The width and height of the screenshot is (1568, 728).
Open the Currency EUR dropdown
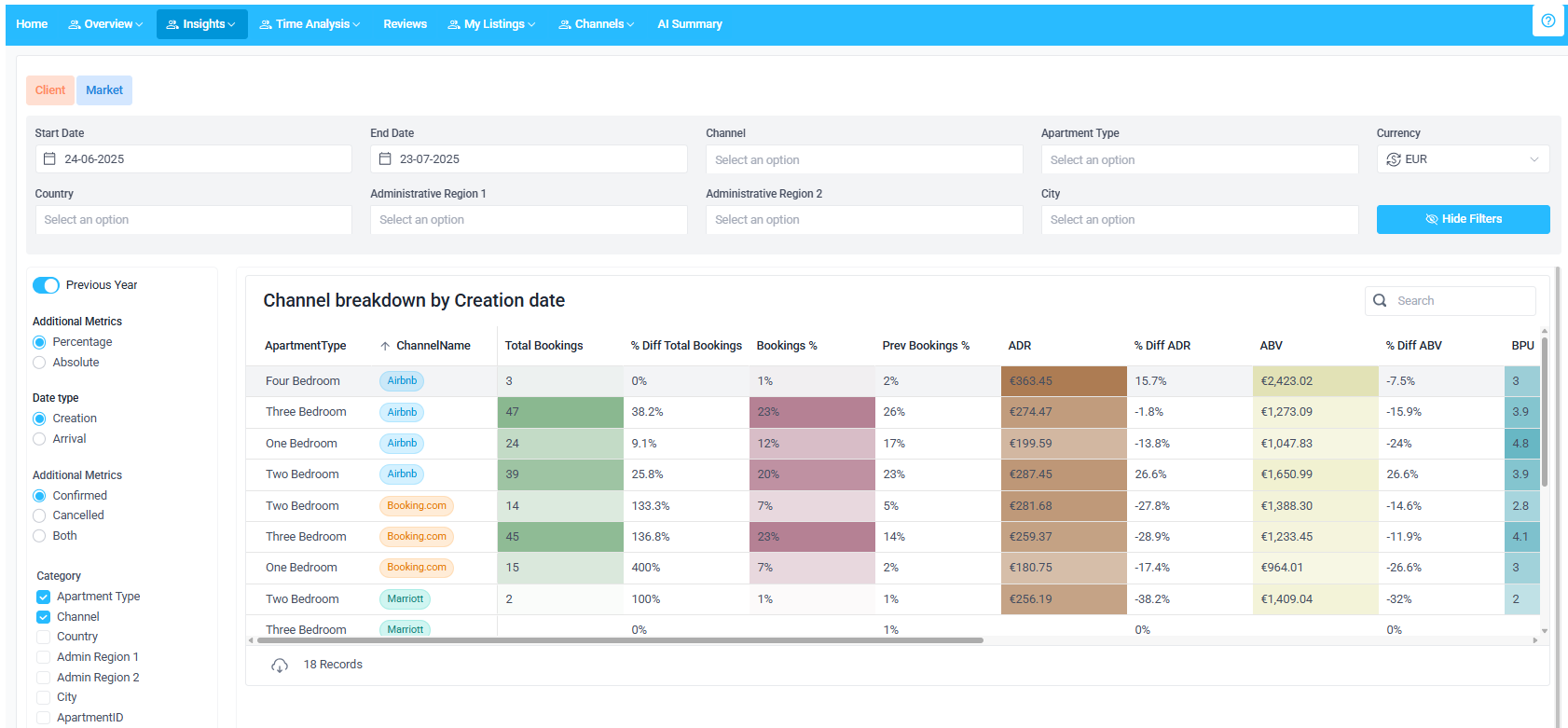tap(1462, 159)
